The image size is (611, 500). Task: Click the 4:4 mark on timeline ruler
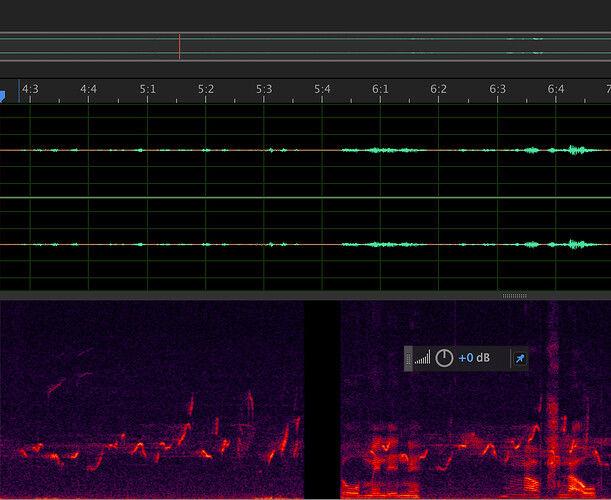tap(89, 89)
